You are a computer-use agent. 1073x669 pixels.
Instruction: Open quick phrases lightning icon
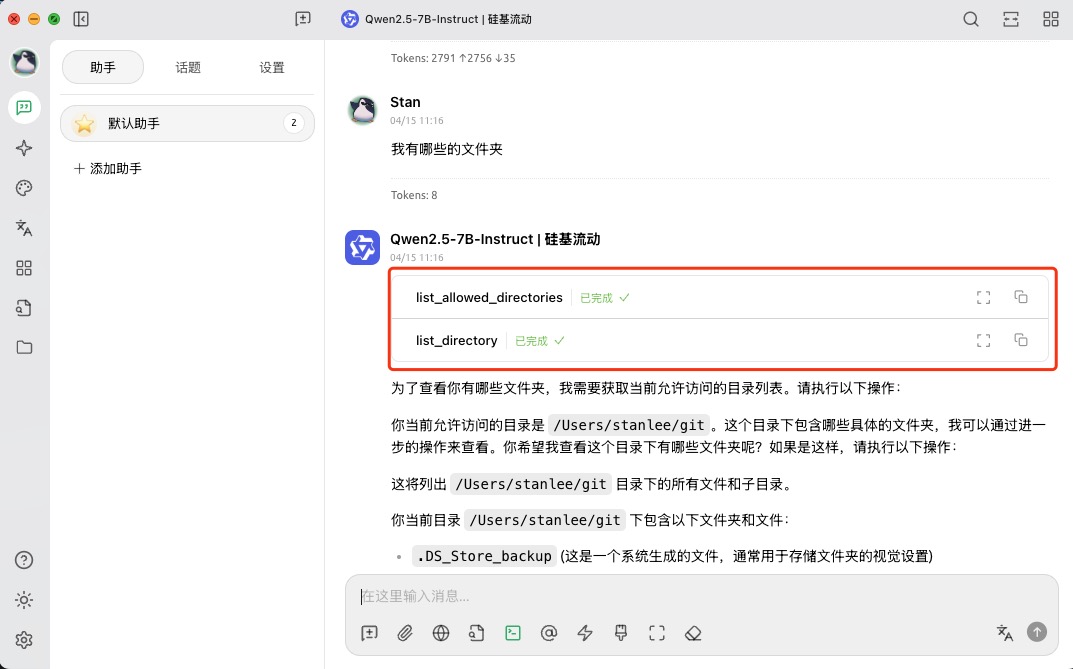coord(584,633)
